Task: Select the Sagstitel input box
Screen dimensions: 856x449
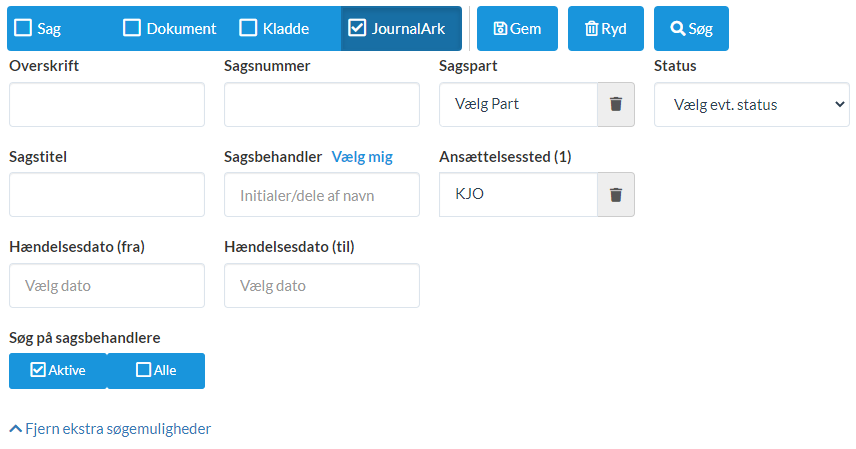Action: 107,194
